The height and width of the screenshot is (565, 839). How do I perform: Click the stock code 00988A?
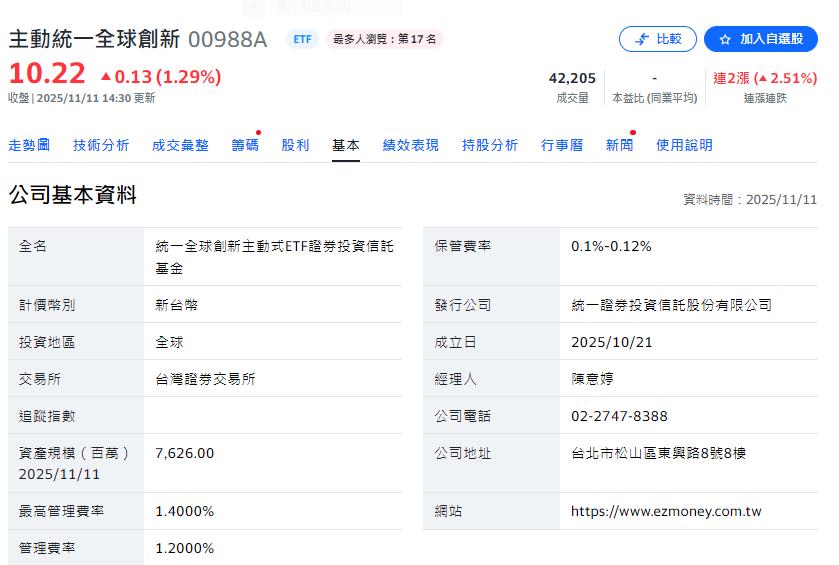(x=227, y=40)
